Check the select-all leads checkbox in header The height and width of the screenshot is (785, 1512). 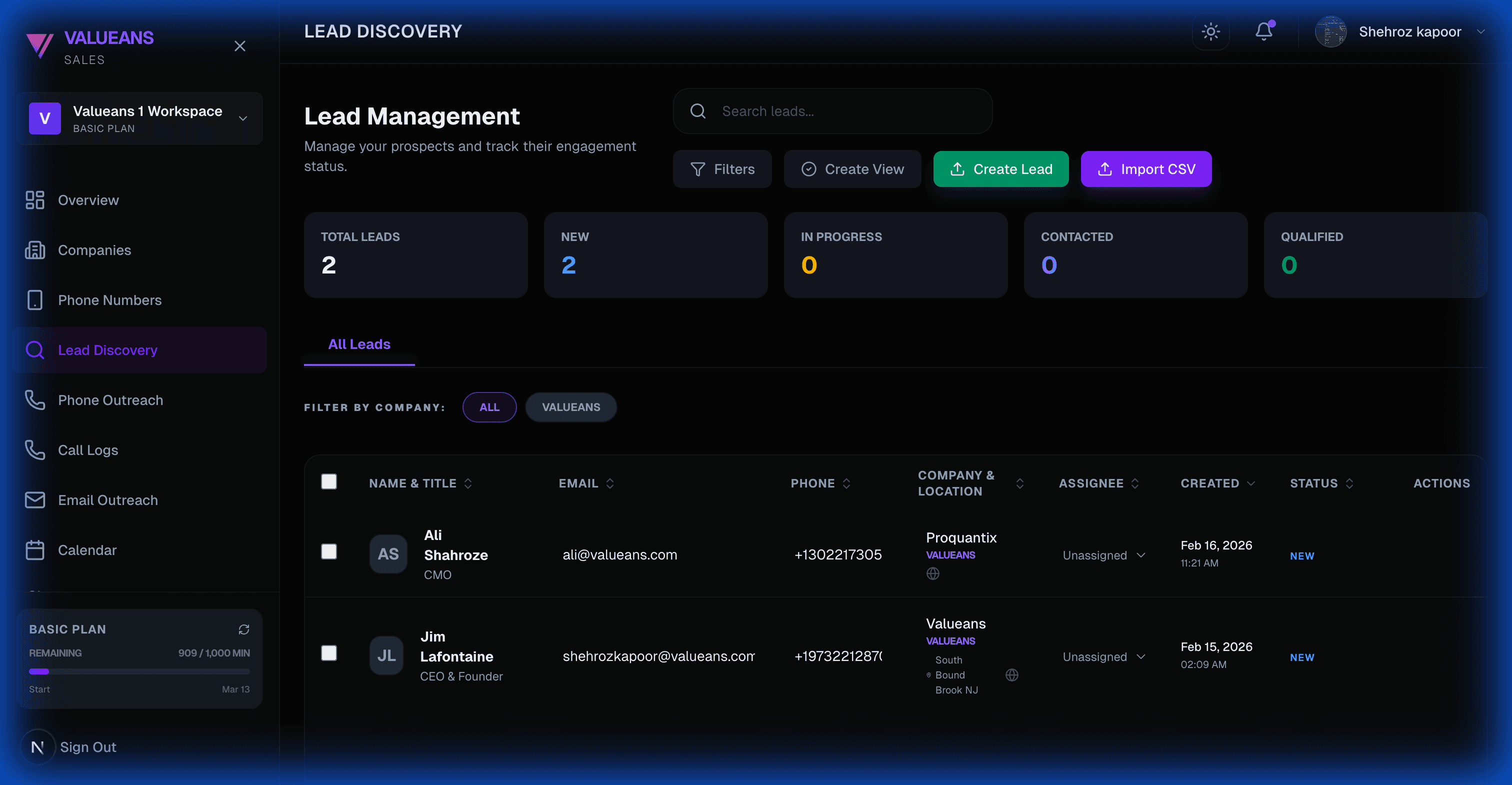click(x=328, y=481)
